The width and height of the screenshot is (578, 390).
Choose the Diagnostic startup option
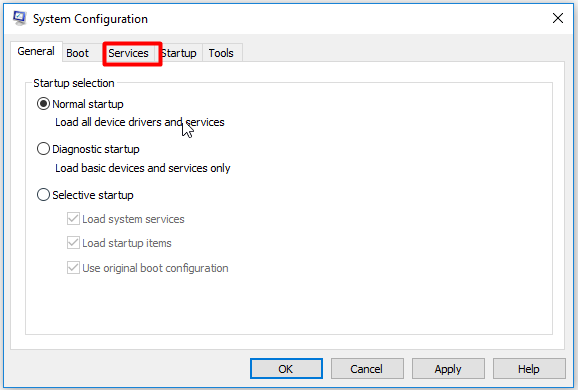click(x=43, y=149)
